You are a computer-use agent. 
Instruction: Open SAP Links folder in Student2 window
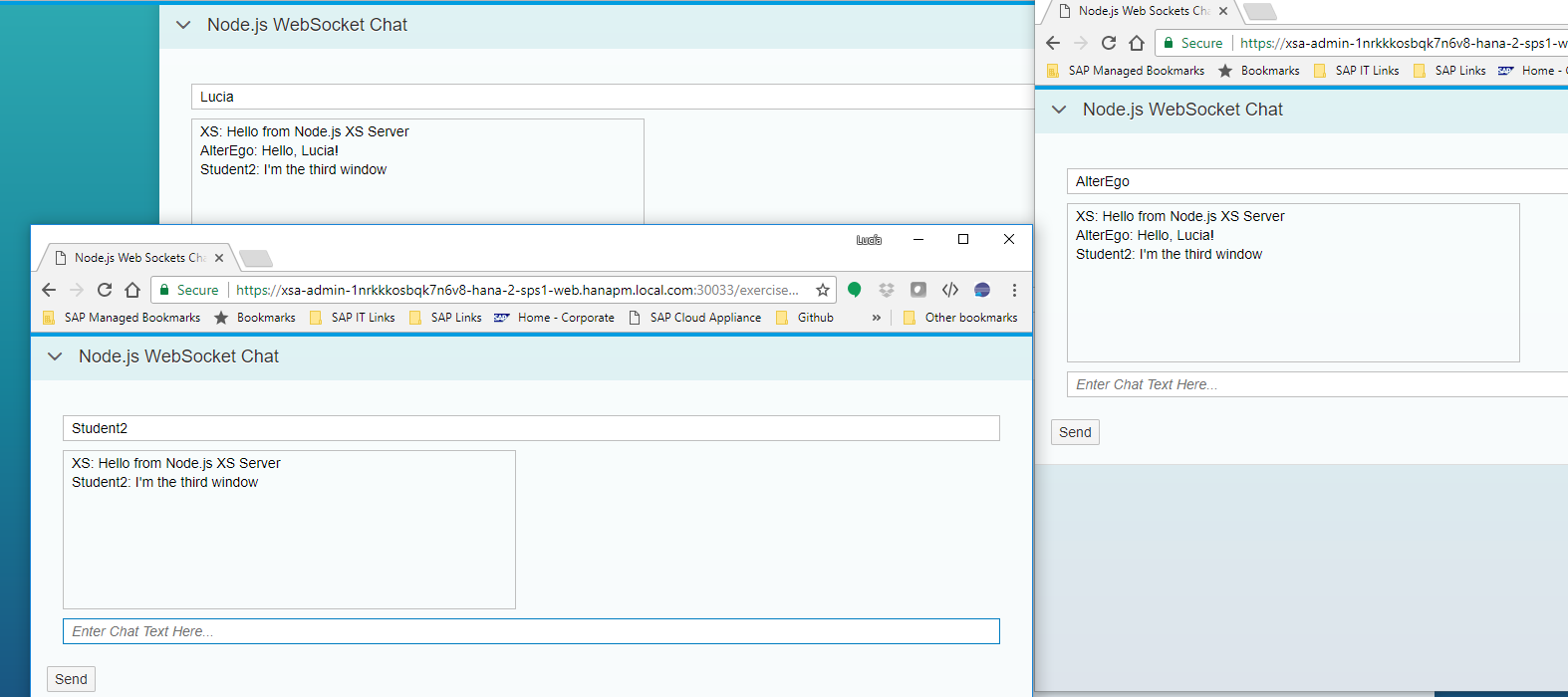[446, 318]
